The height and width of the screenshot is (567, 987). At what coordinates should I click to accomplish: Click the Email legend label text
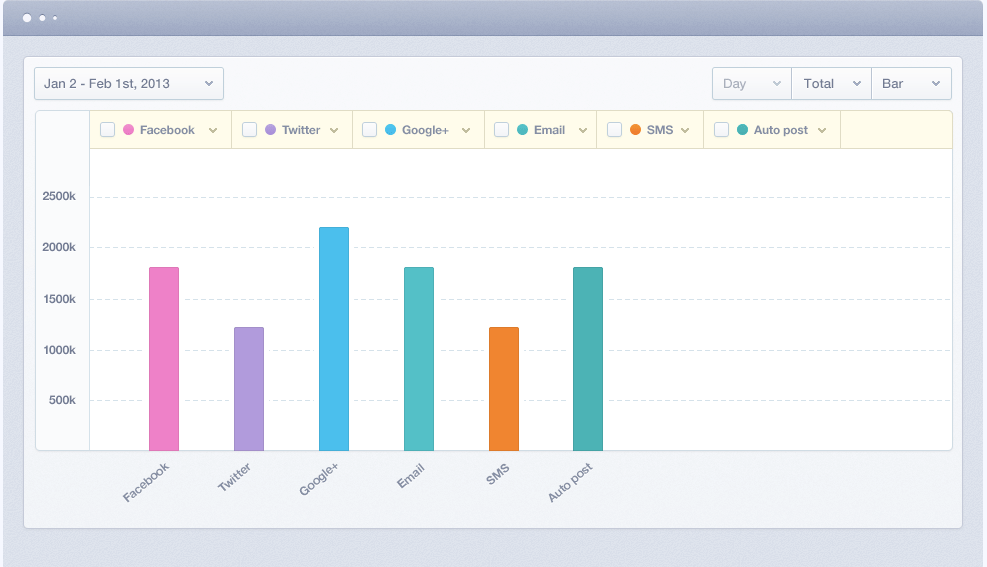[550, 130]
